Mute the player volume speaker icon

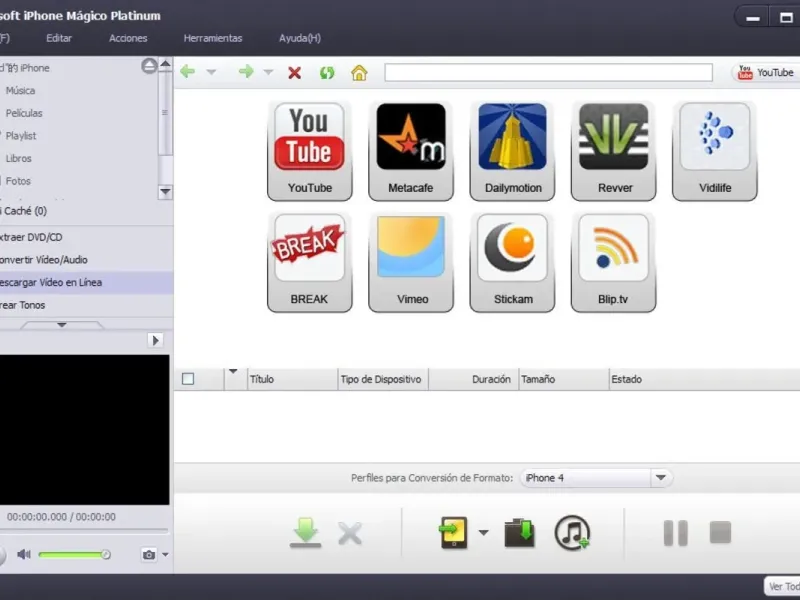[24, 554]
